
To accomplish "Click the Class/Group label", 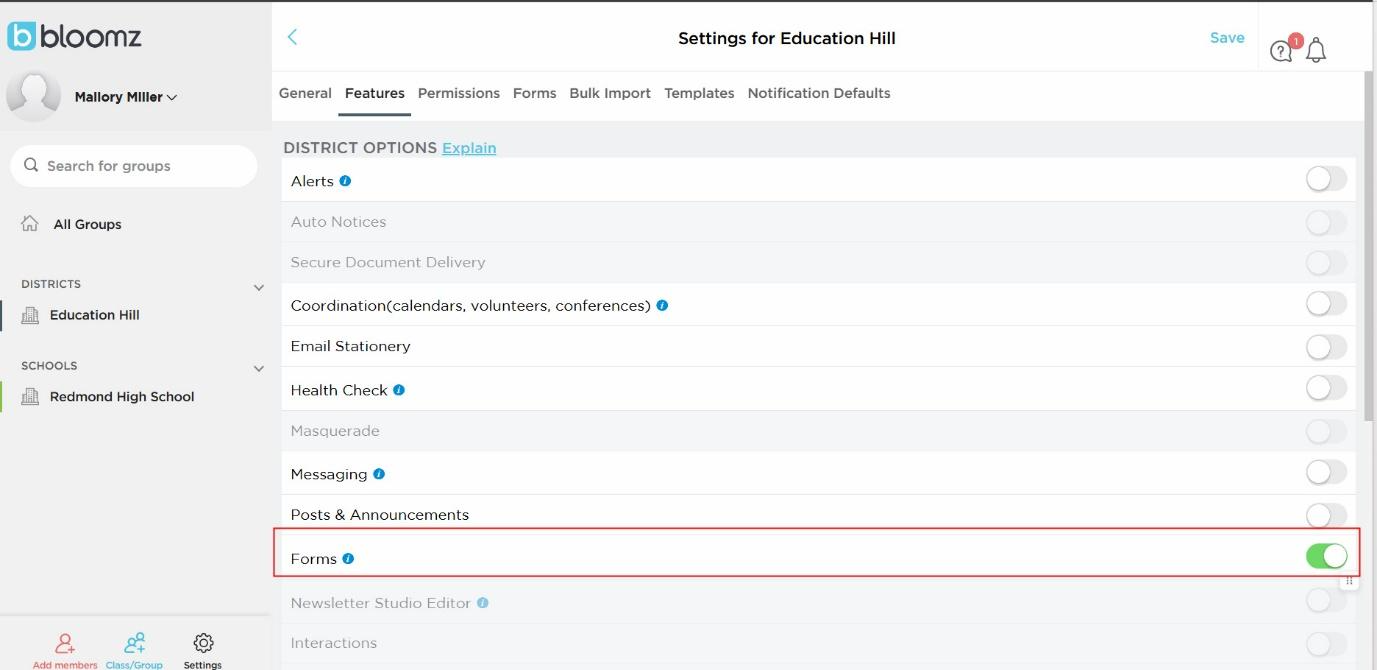I will (x=134, y=665).
